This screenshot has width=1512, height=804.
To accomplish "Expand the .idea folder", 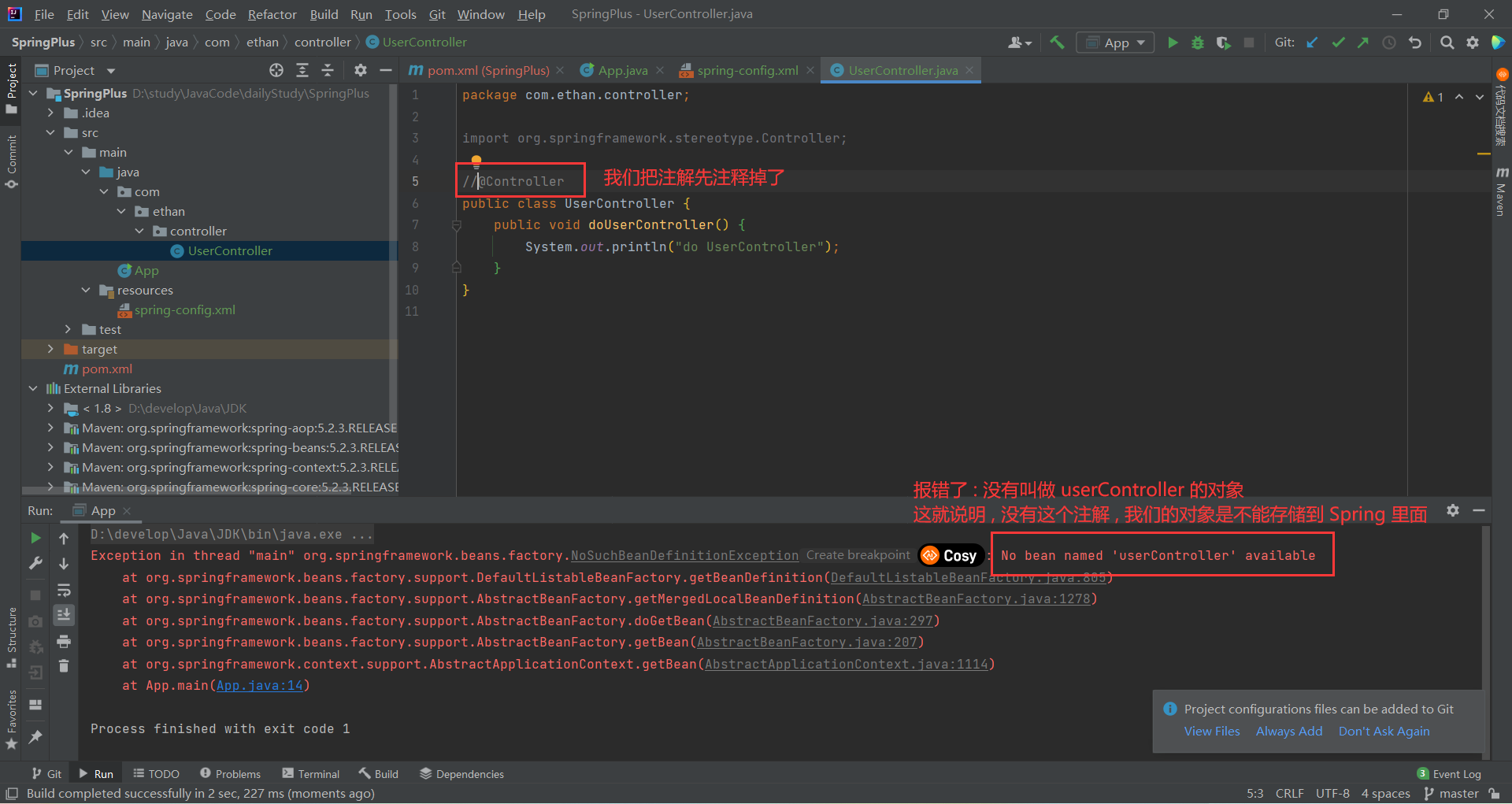I will tap(50, 113).
